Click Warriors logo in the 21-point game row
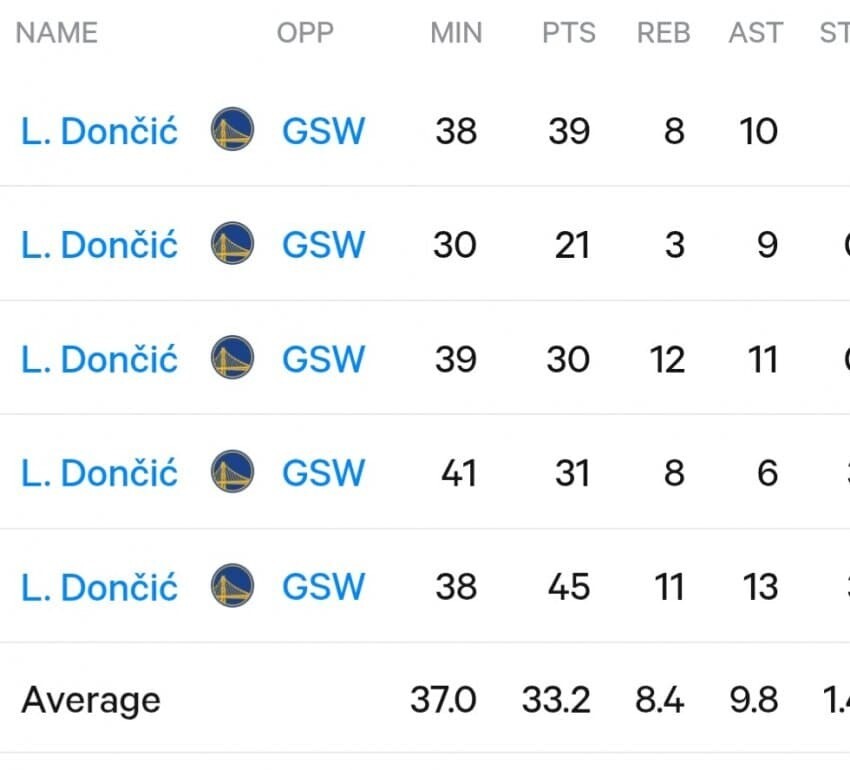 pos(233,244)
